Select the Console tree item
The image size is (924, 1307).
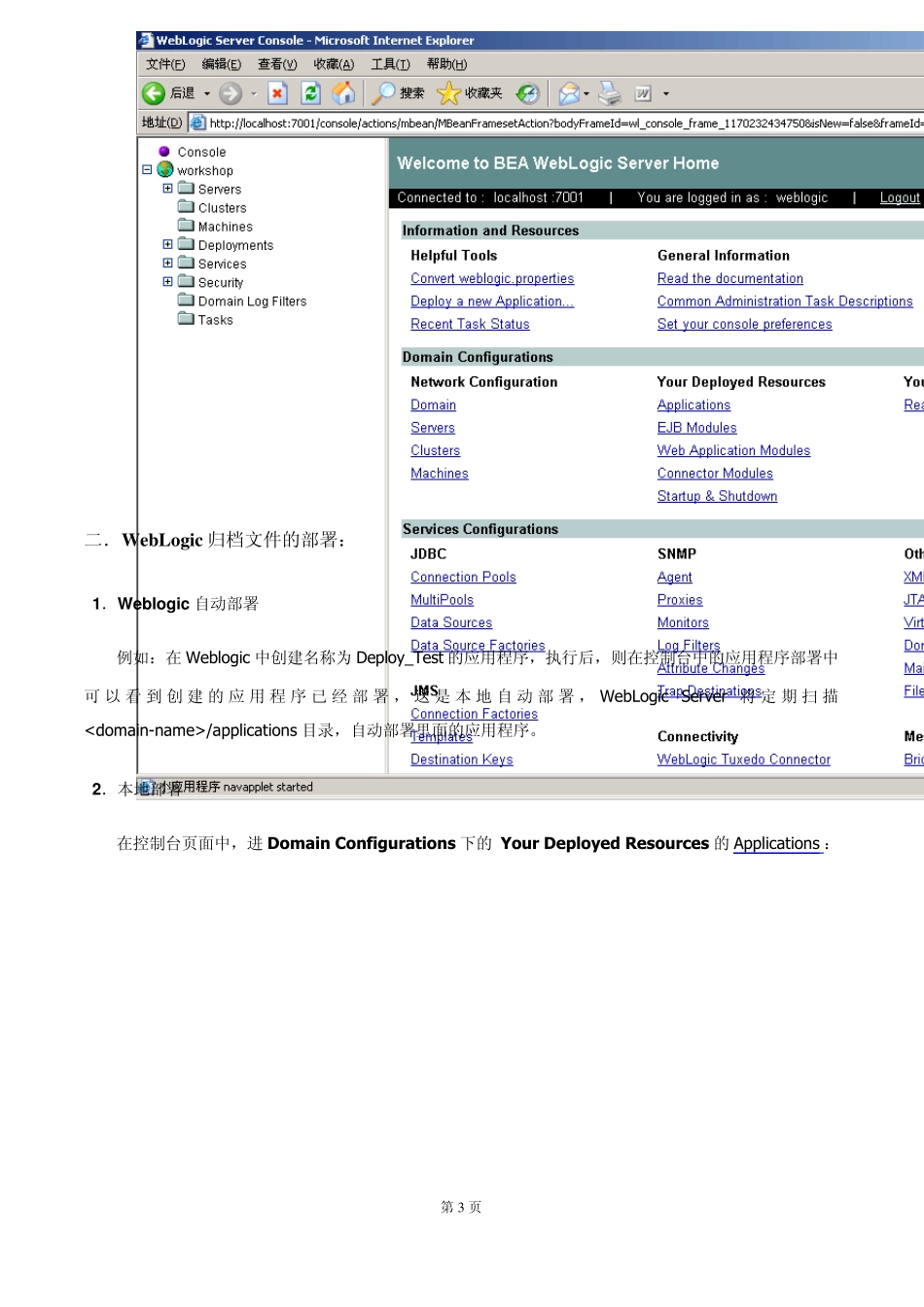tap(201, 152)
